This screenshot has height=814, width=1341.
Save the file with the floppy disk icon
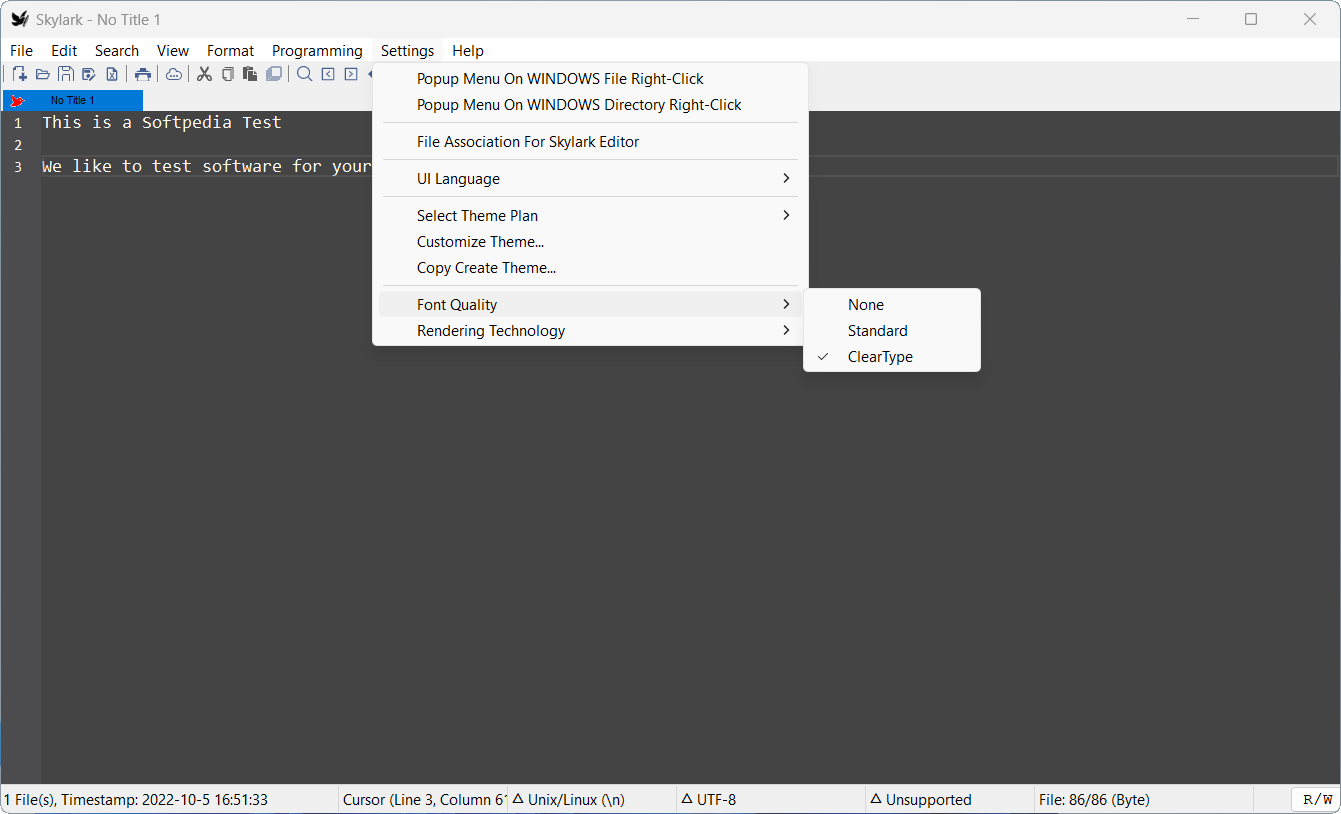tap(66, 74)
